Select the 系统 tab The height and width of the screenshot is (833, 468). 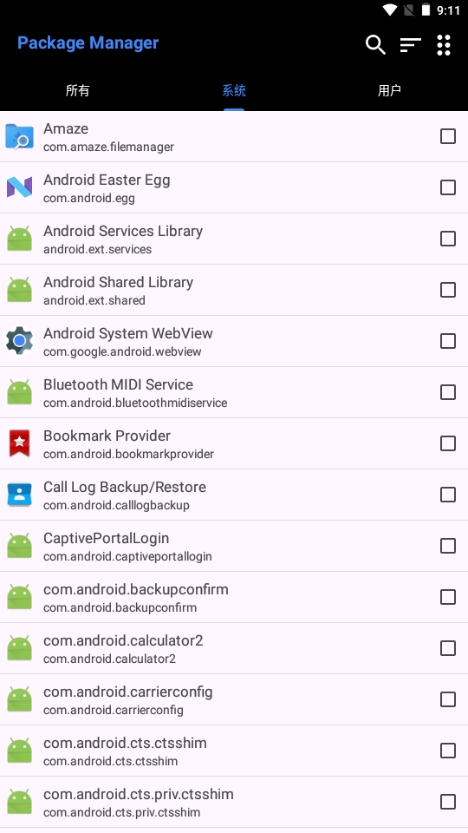(234, 90)
